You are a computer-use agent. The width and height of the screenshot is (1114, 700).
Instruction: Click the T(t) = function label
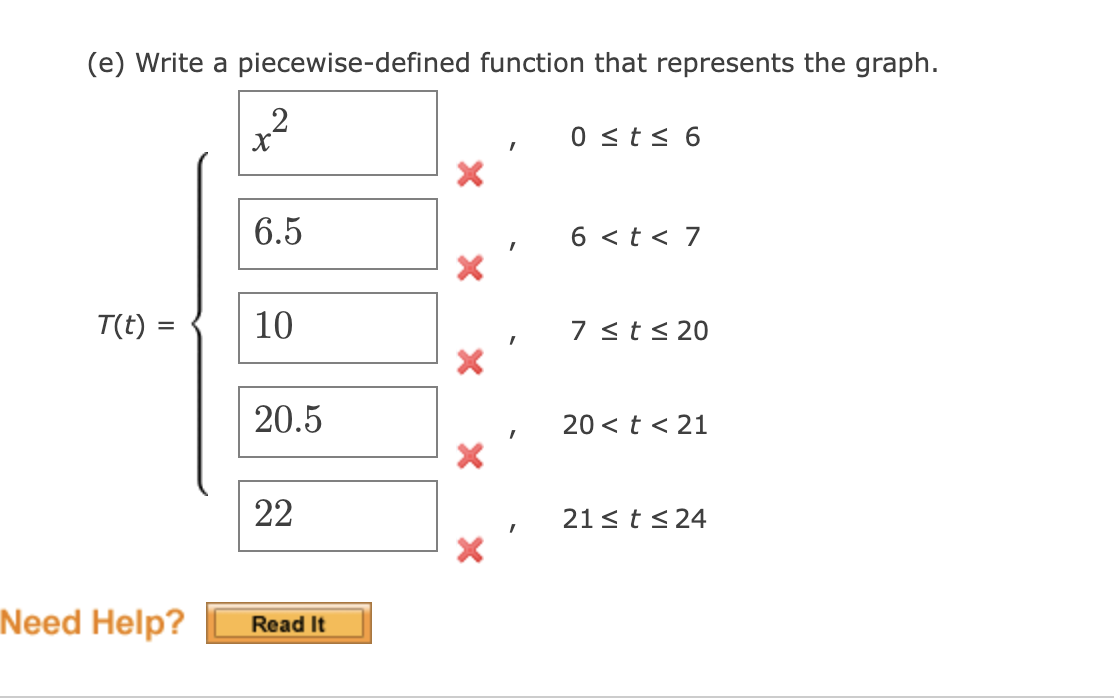[x=137, y=325]
